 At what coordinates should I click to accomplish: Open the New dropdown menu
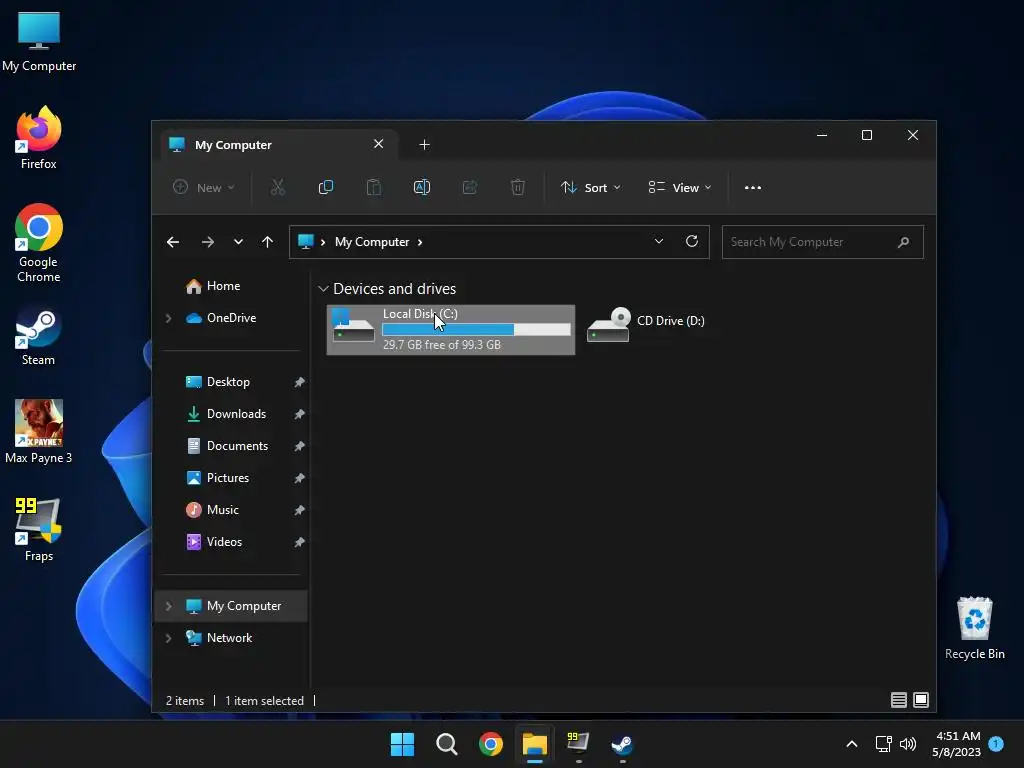(203, 187)
